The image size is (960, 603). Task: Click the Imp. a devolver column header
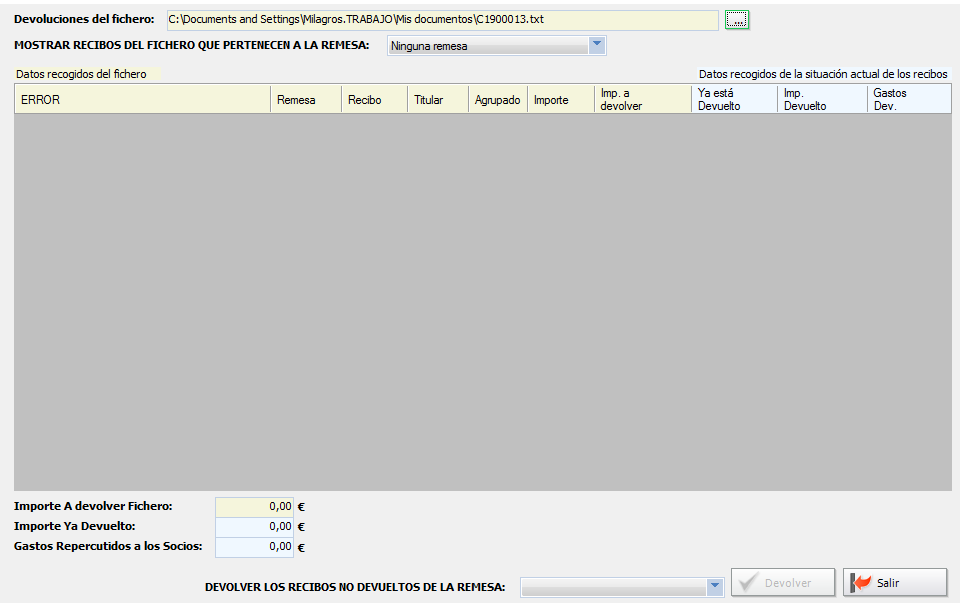point(642,99)
